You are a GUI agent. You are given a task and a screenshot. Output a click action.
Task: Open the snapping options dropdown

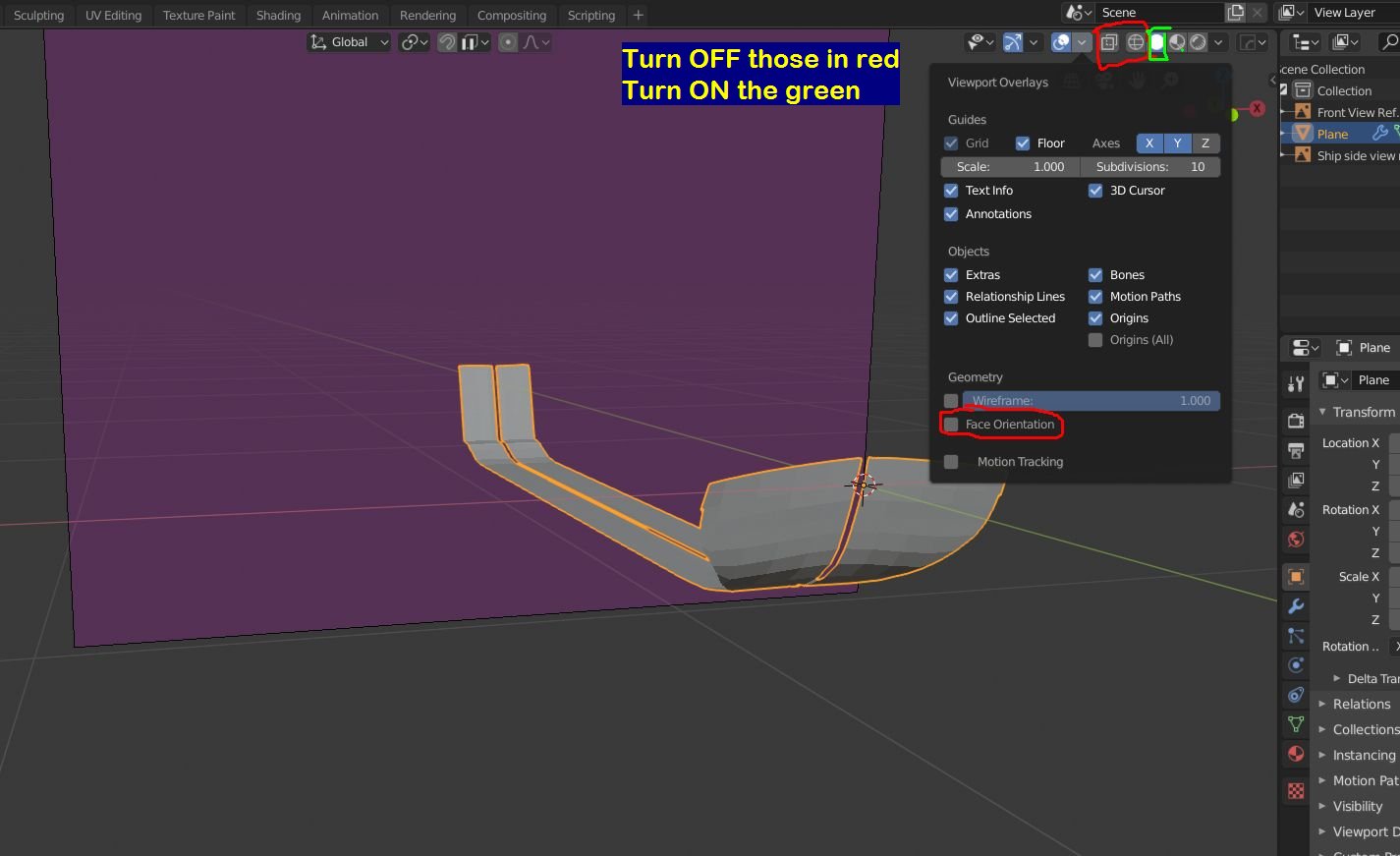476,42
